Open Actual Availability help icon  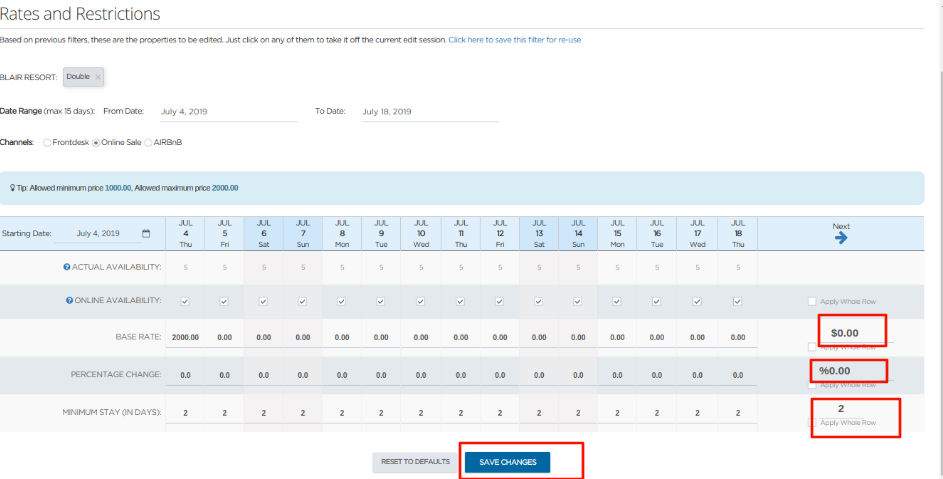pos(67,267)
